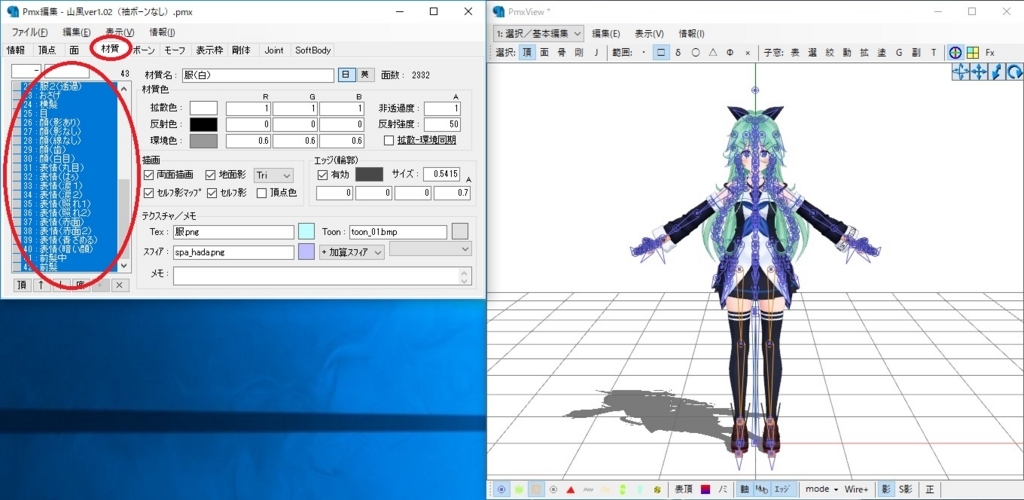Toggle the red triangle display icon

click(x=570, y=489)
